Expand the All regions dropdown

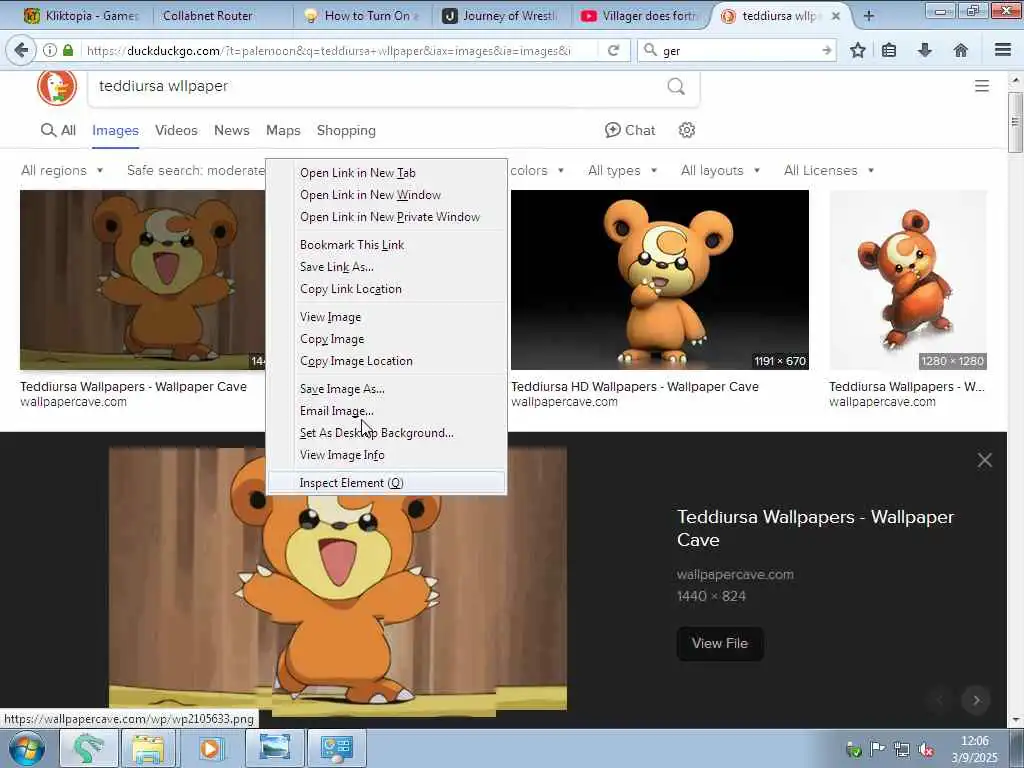pyautogui.click(x=62, y=170)
